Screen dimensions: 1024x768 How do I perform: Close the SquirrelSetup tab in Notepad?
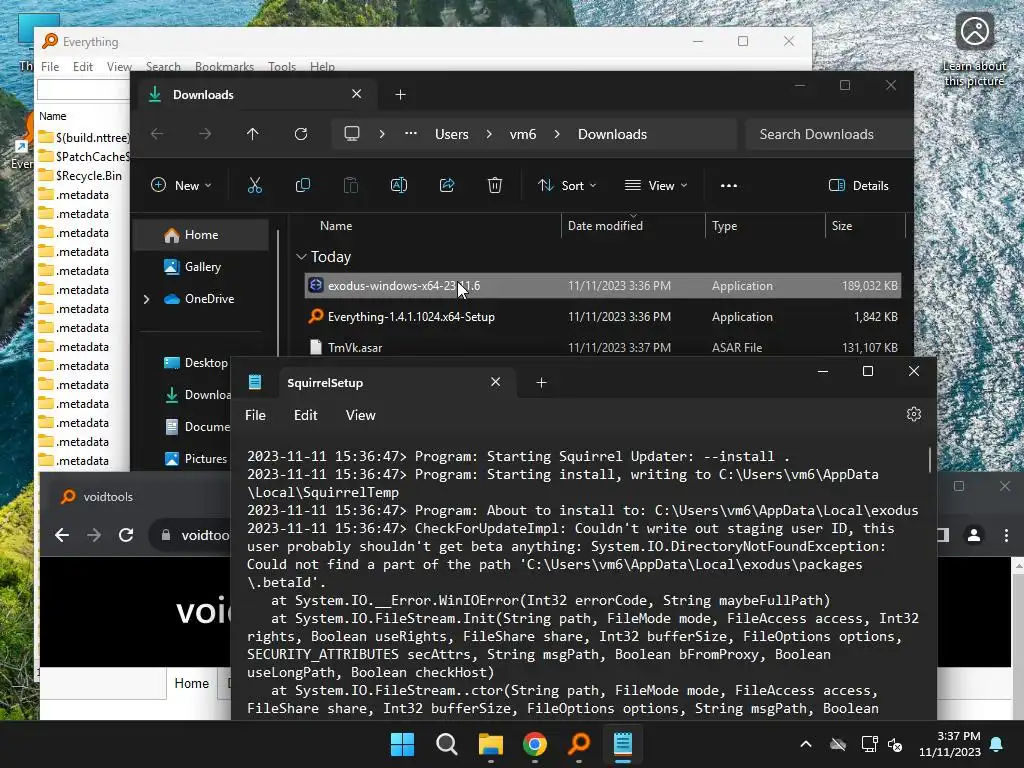[x=496, y=382]
